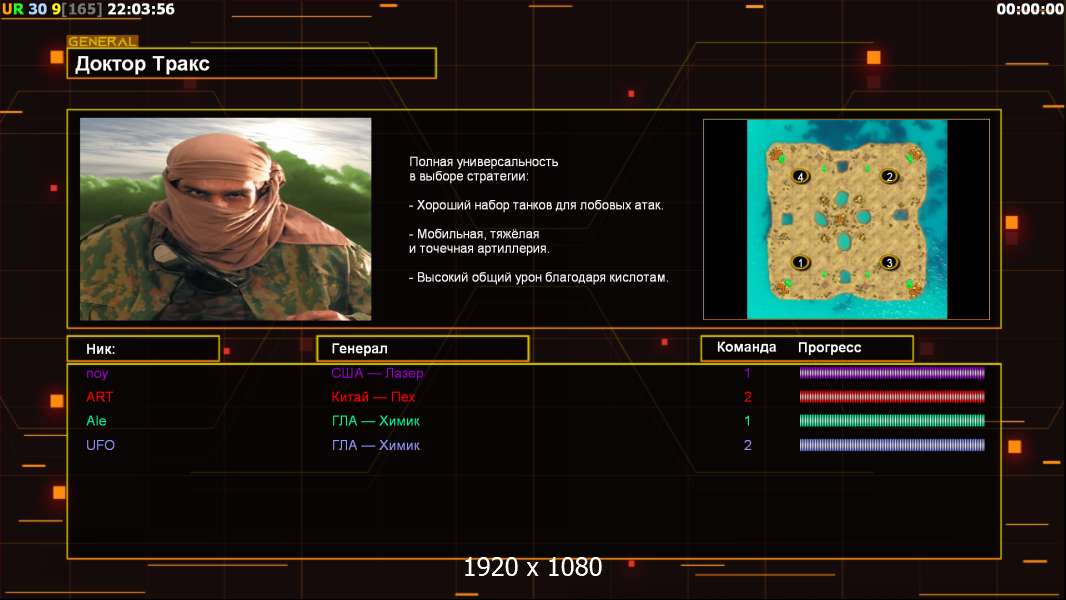Click the tanks description line
Image resolution: width=1066 pixels, height=600 pixels.
[x=536, y=205]
